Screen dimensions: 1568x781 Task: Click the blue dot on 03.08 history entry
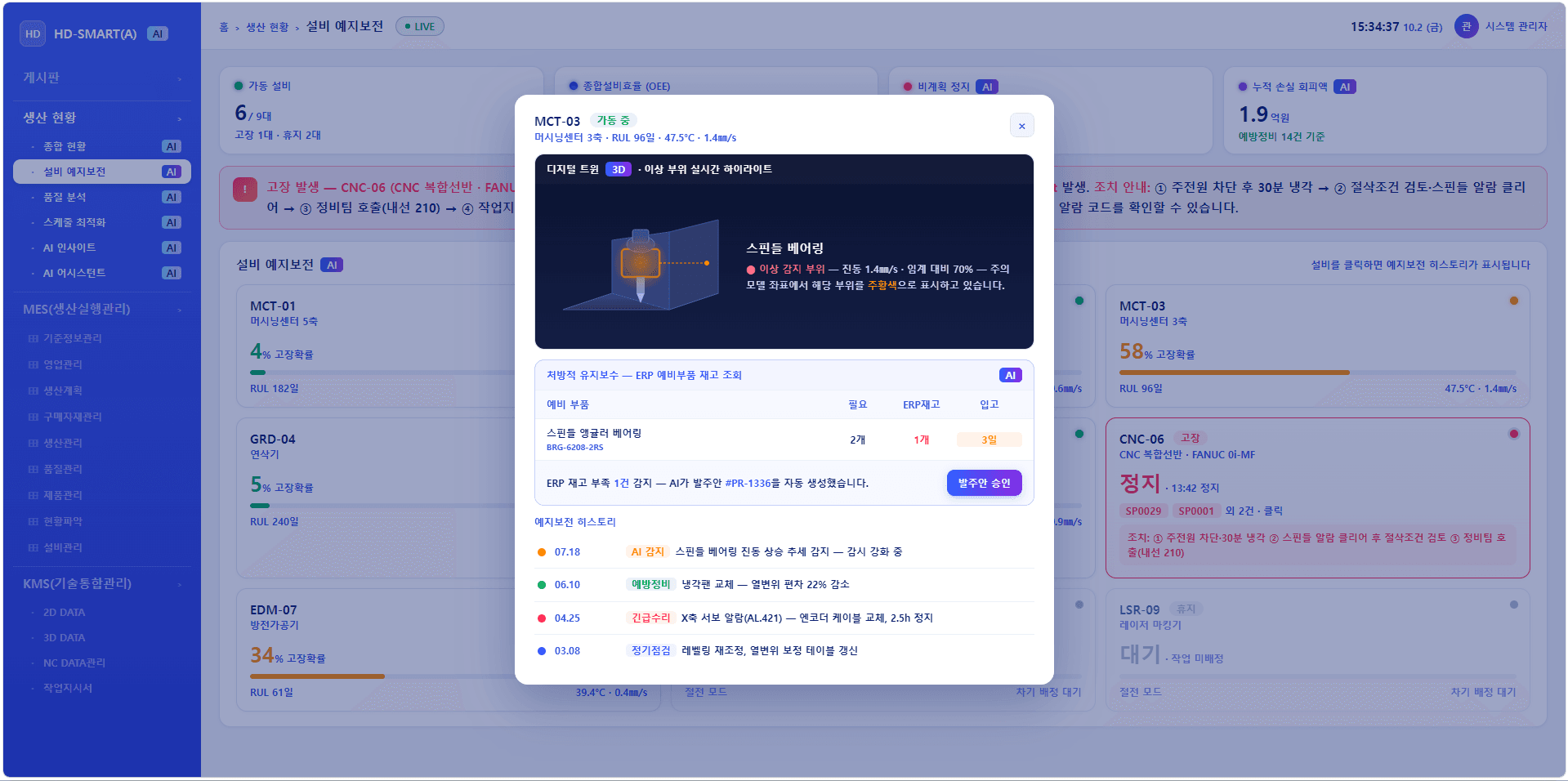point(541,651)
